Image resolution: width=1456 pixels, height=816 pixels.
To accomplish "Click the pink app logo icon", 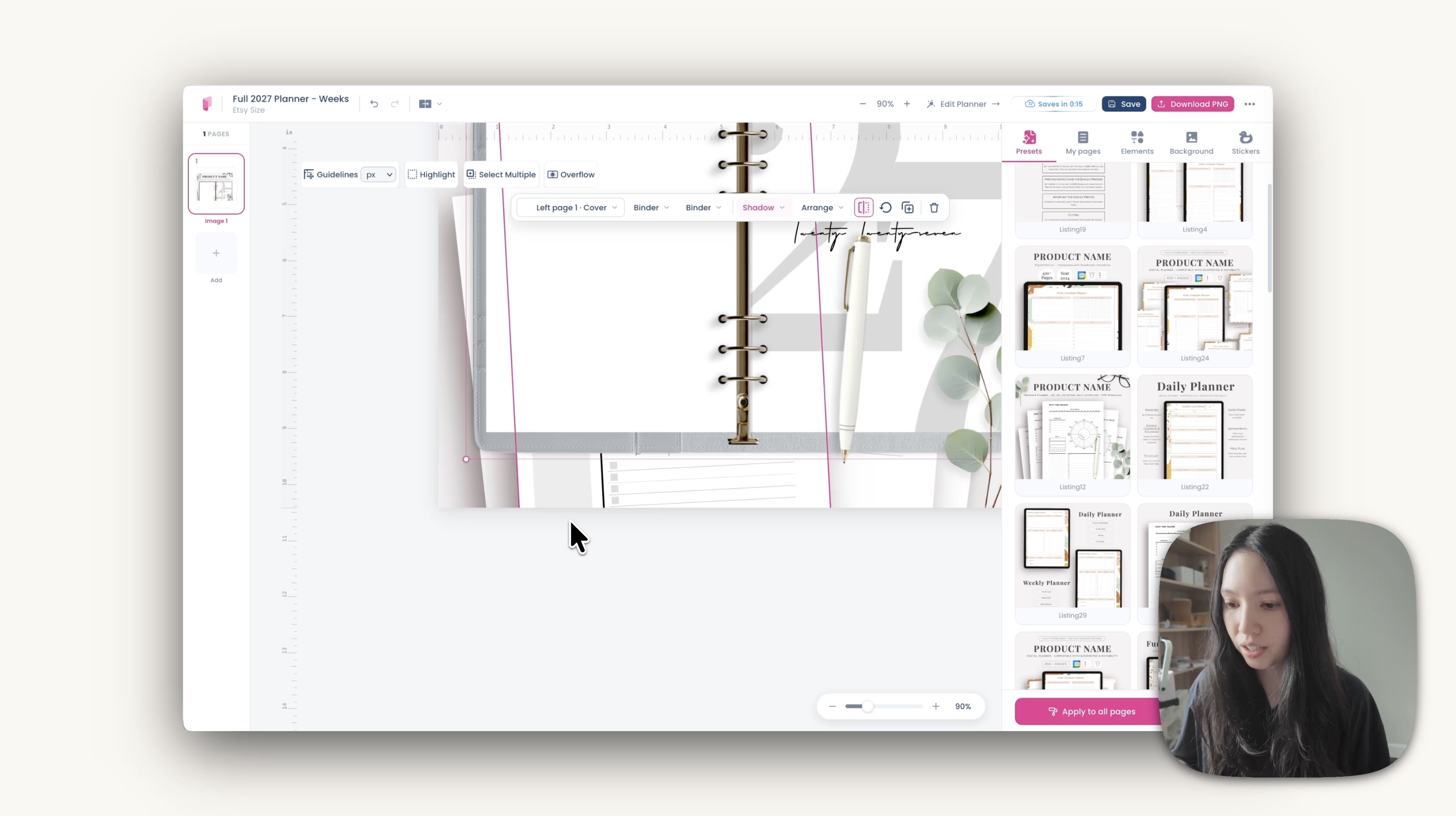I will pyautogui.click(x=207, y=103).
